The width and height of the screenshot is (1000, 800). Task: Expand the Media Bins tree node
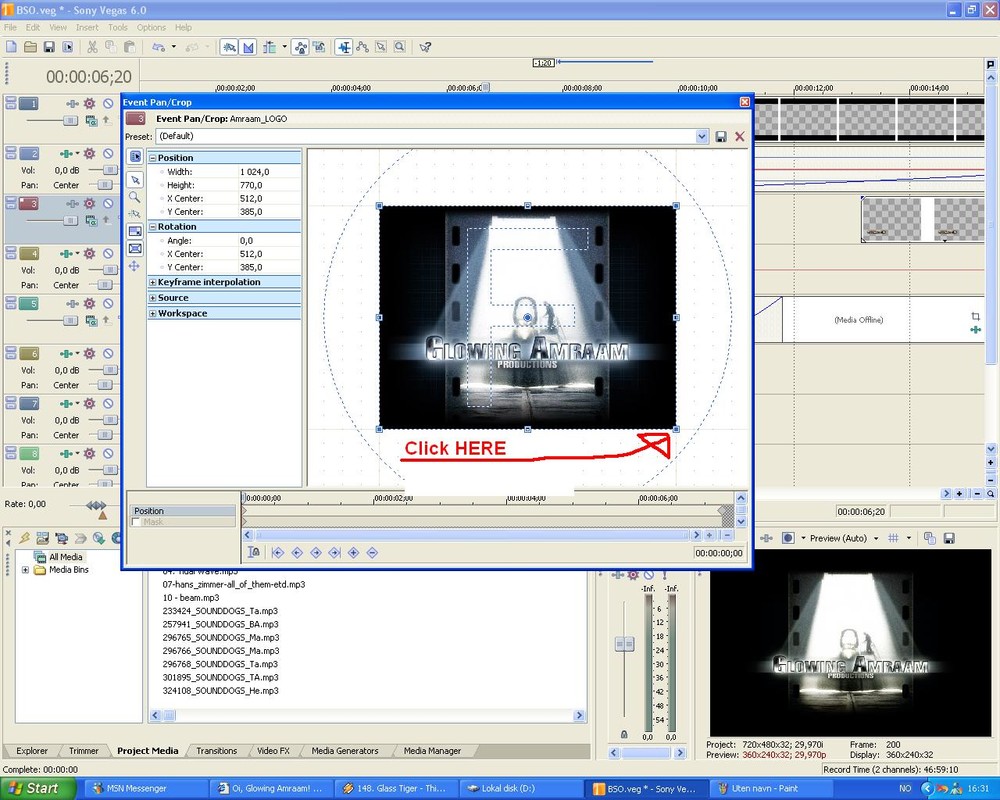click(25, 570)
